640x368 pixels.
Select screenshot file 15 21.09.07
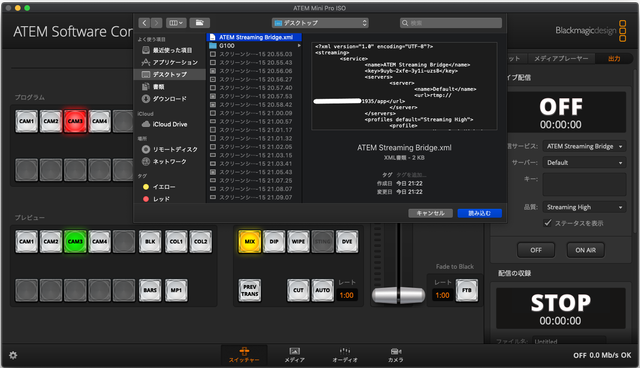[255, 197]
